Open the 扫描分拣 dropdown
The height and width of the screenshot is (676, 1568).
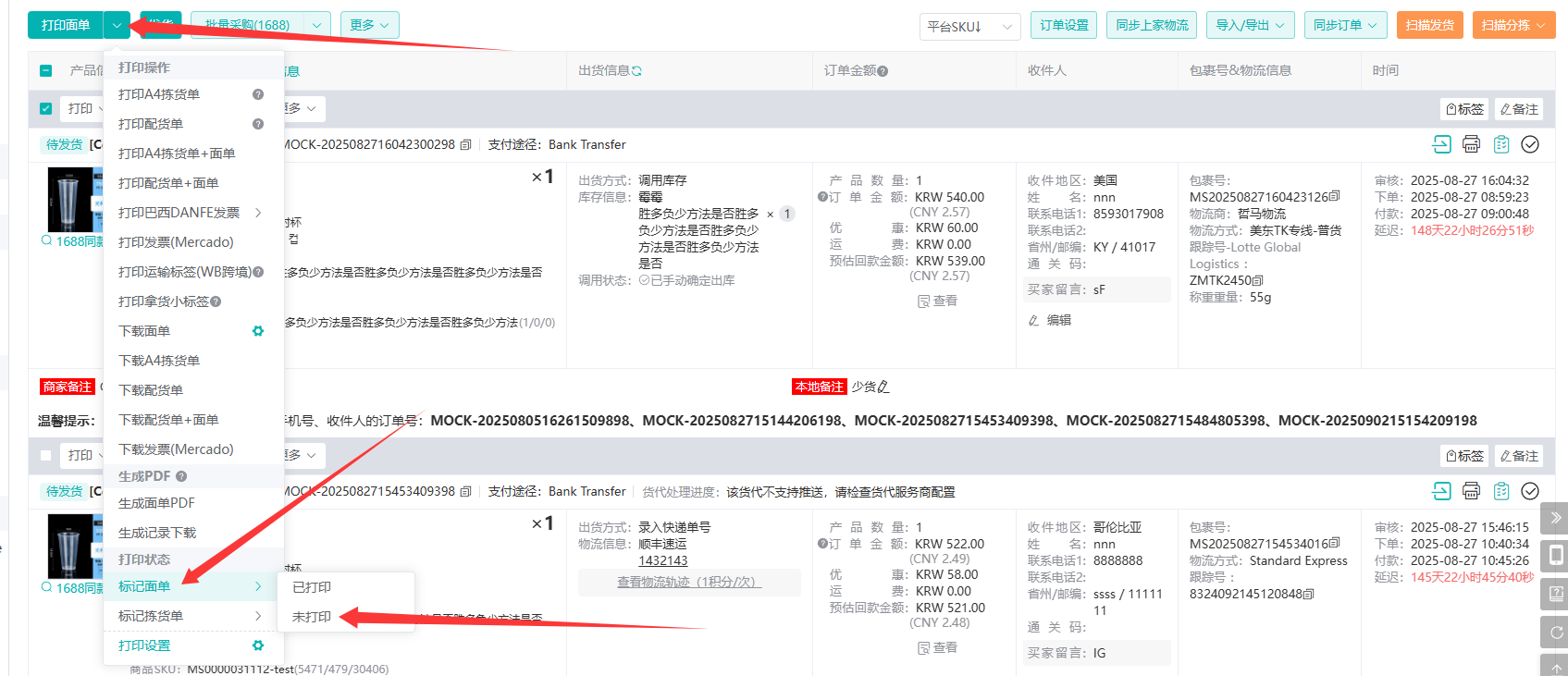[1513, 25]
